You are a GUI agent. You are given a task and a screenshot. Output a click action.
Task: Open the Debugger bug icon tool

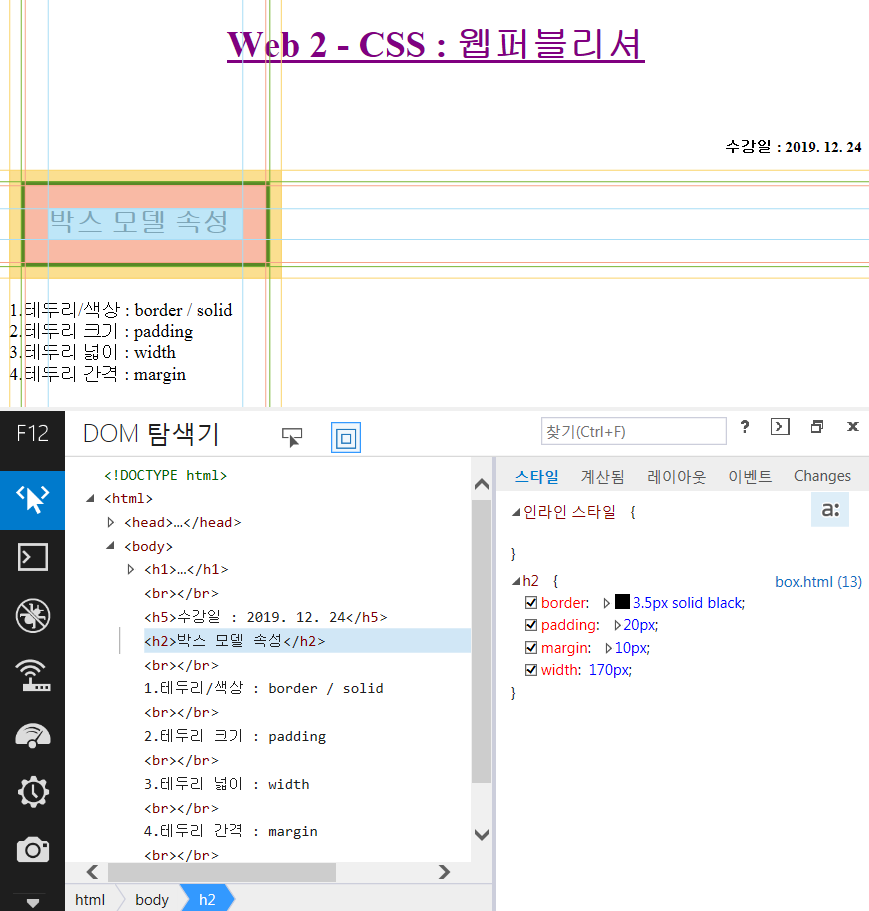tap(33, 615)
